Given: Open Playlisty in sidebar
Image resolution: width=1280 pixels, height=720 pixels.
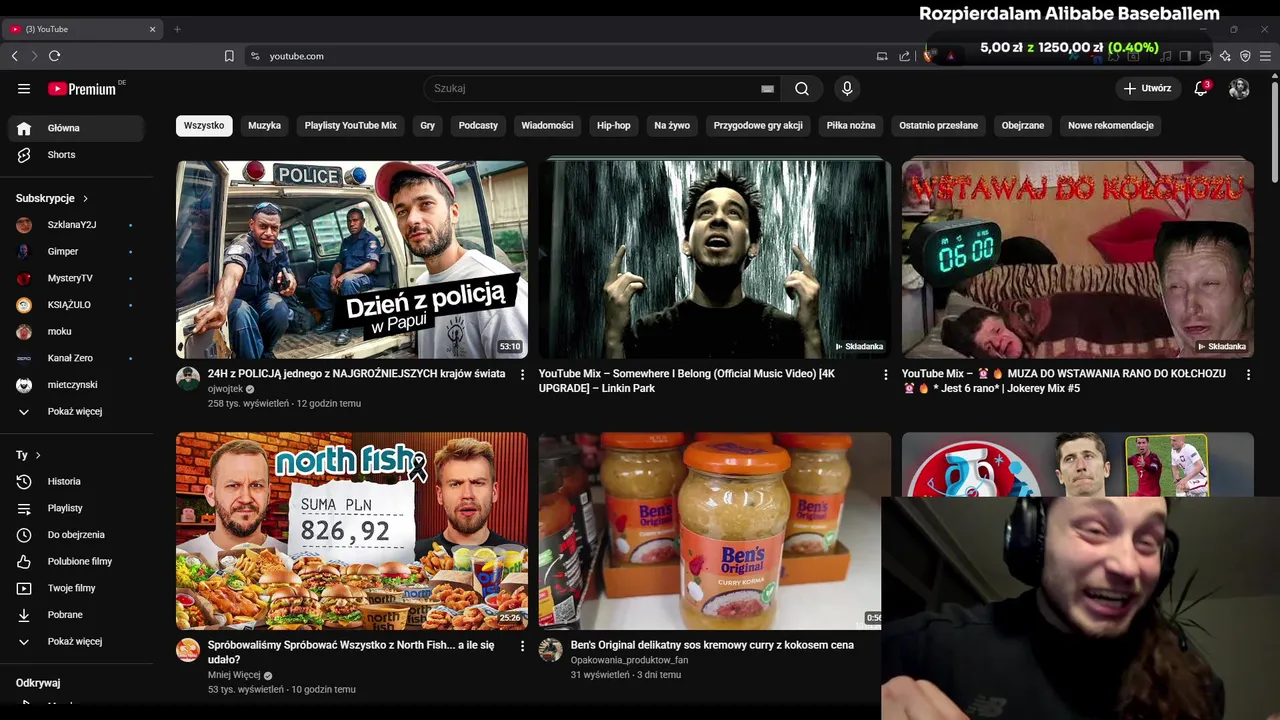Looking at the screenshot, I should coord(78,508).
